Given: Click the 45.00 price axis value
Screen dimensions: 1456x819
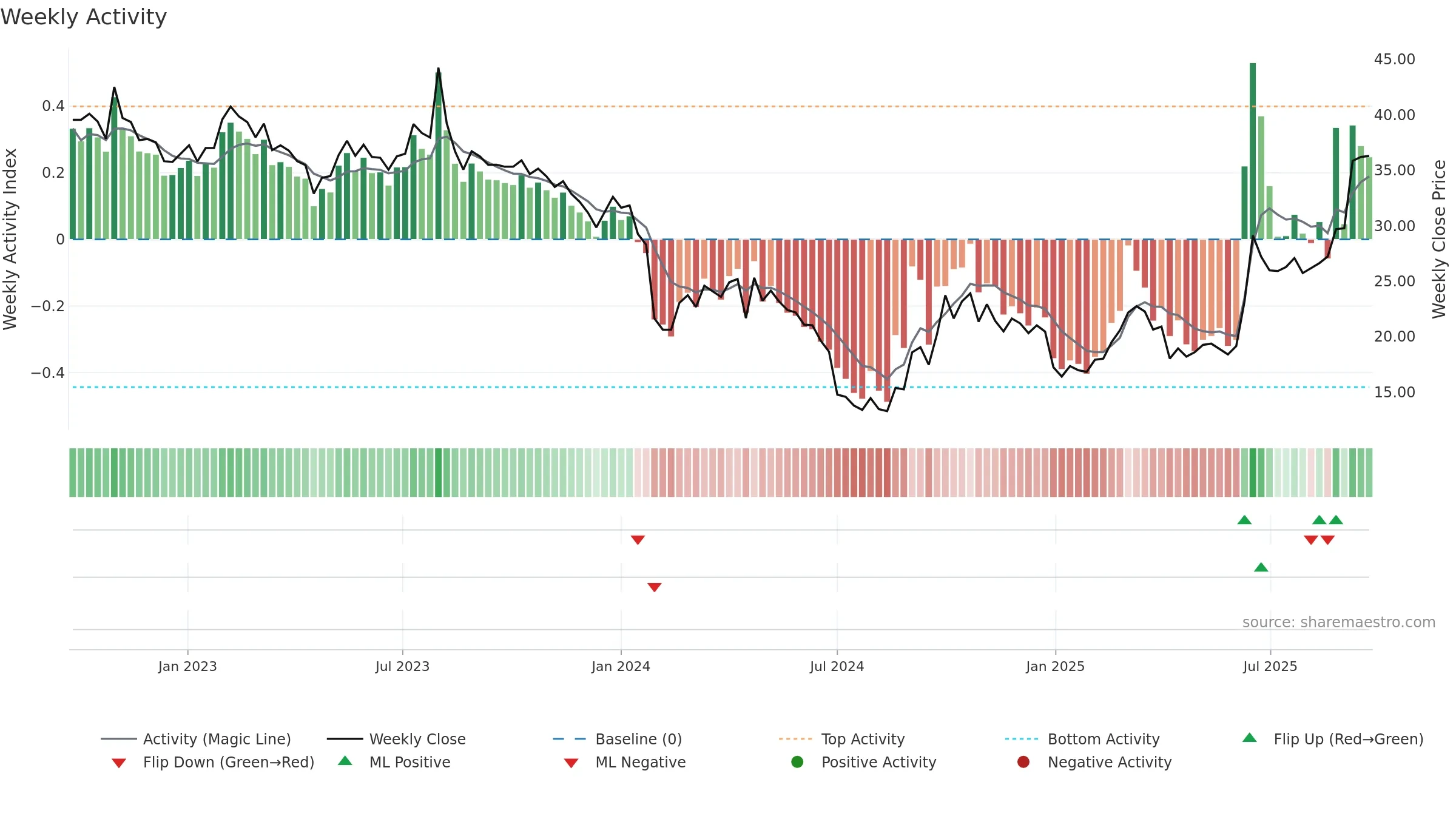Looking at the screenshot, I should 1394,59.
